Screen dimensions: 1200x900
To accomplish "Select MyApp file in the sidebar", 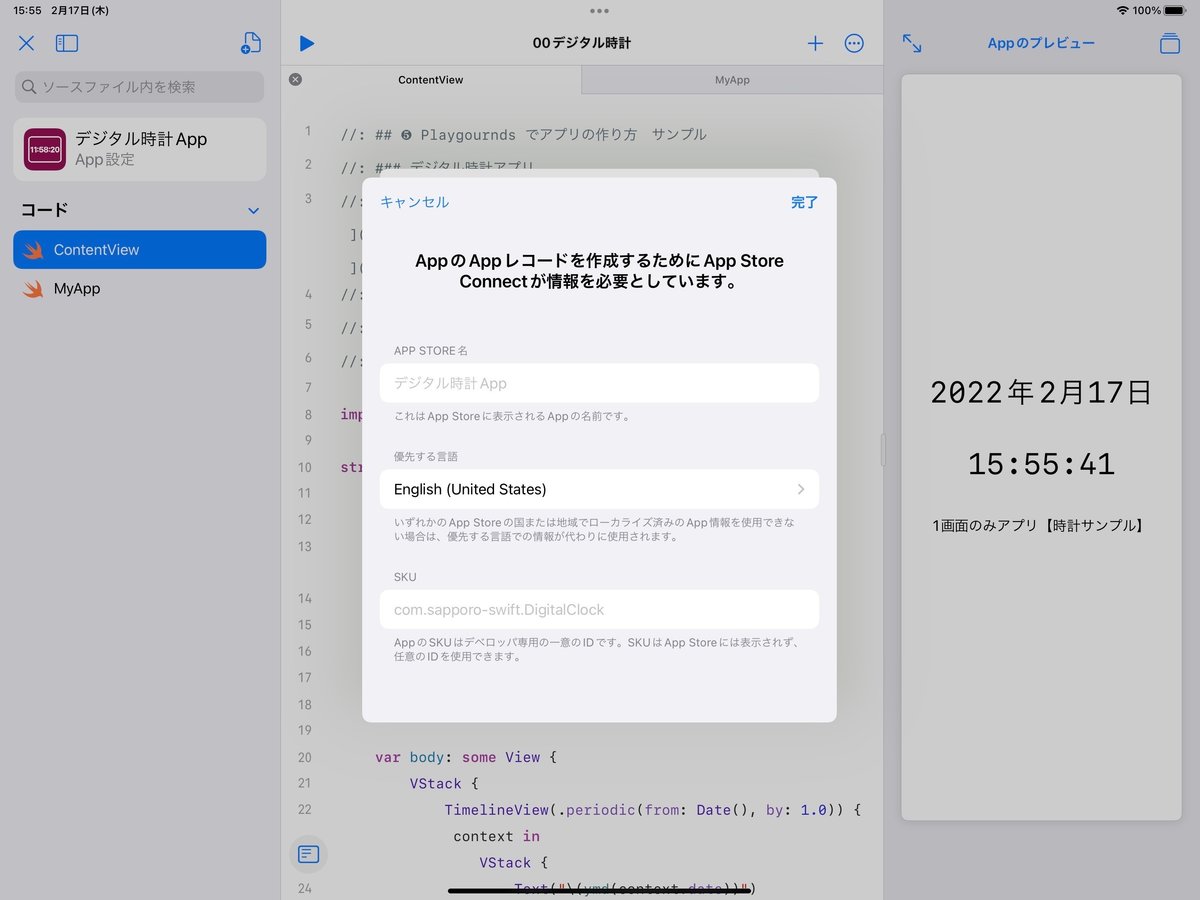I will coord(140,289).
